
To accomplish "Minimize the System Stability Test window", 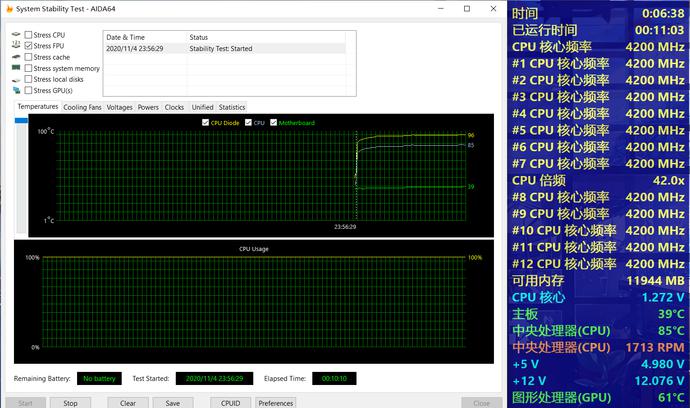I will (440, 9).
